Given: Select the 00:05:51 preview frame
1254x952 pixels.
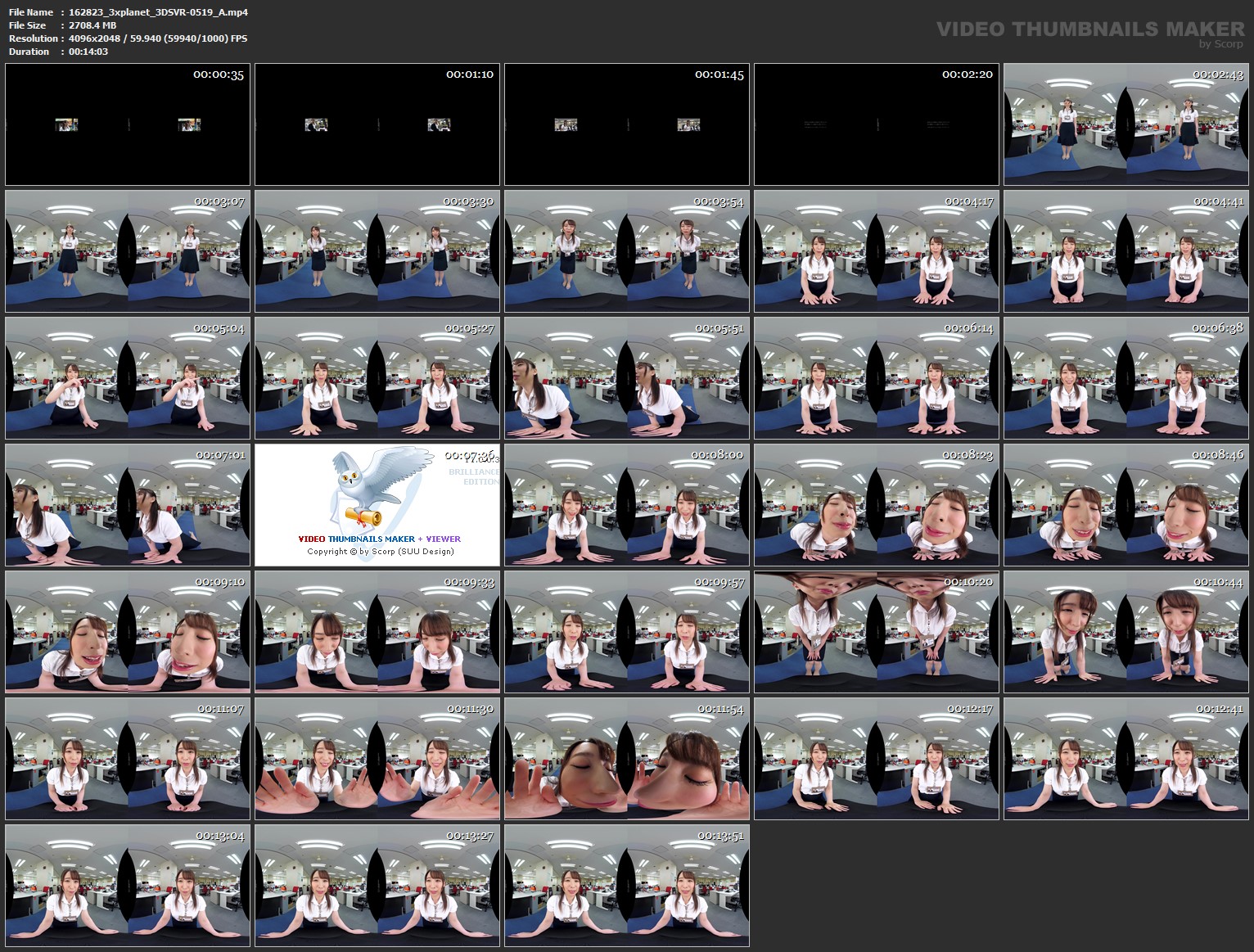Looking at the screenshot, I should 626,378.
